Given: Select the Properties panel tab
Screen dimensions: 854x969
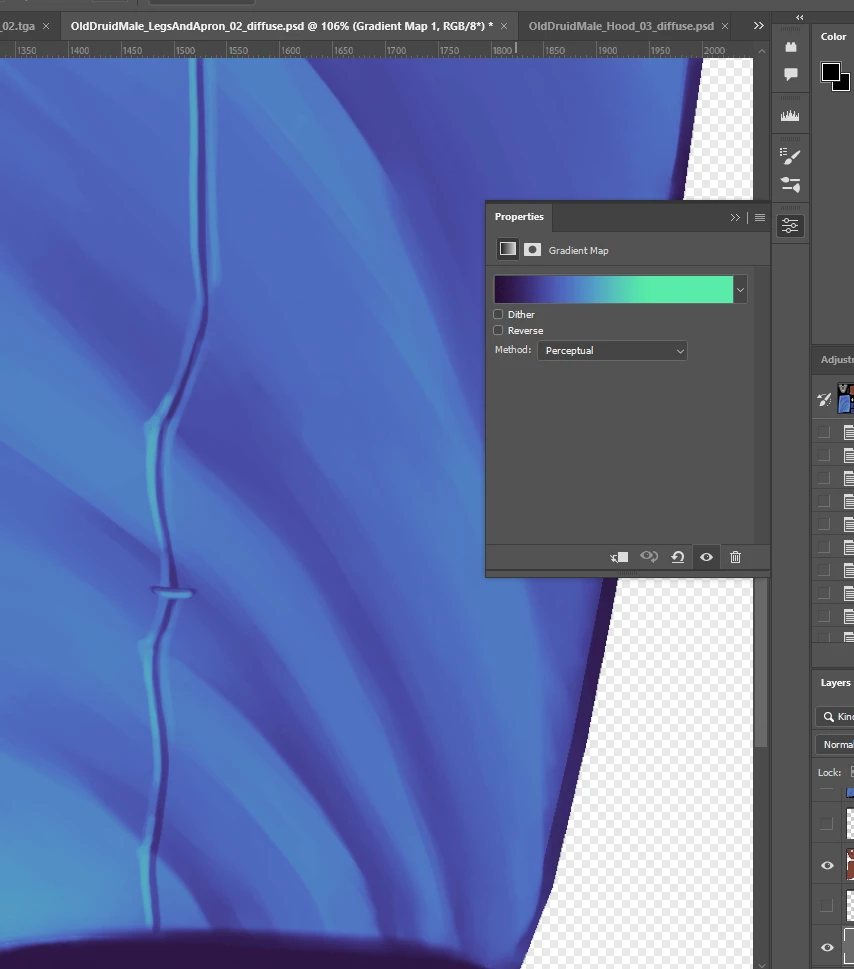Looking at the screenshot, I should click(x=519, y=217).
